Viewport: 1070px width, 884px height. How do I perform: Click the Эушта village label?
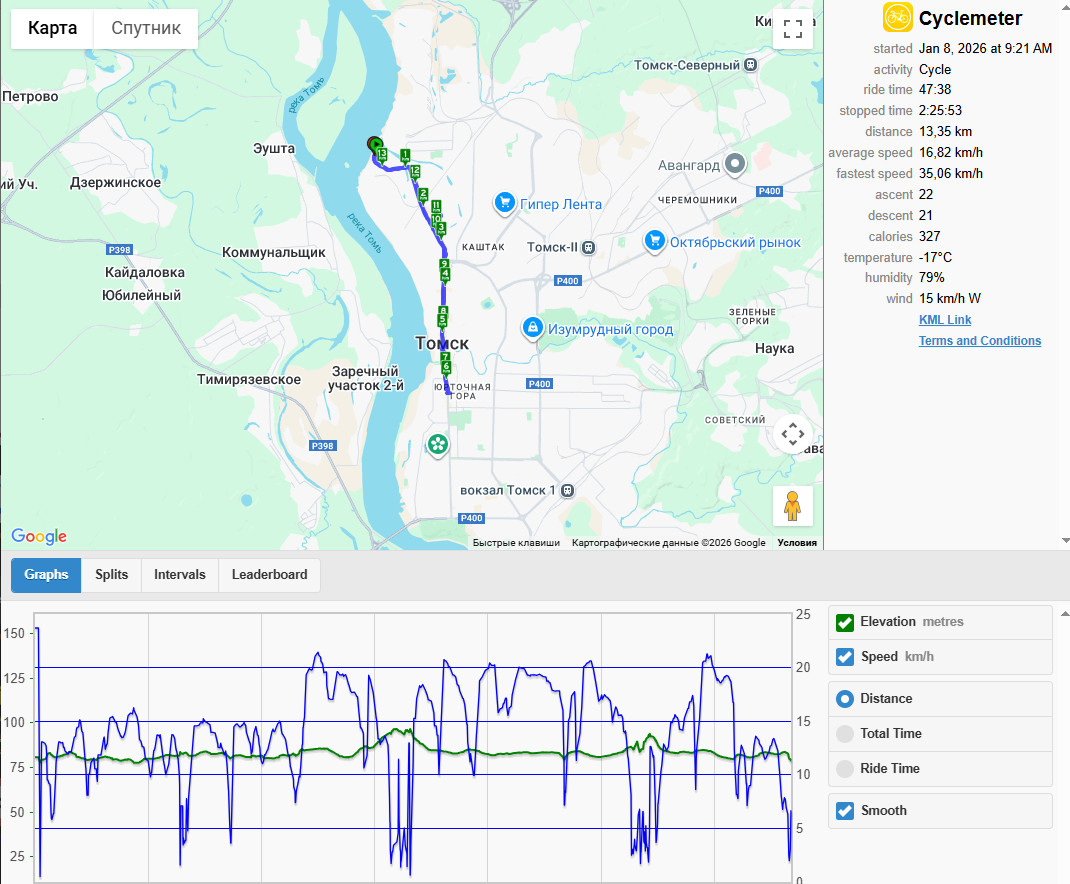[x=274, y=148]
